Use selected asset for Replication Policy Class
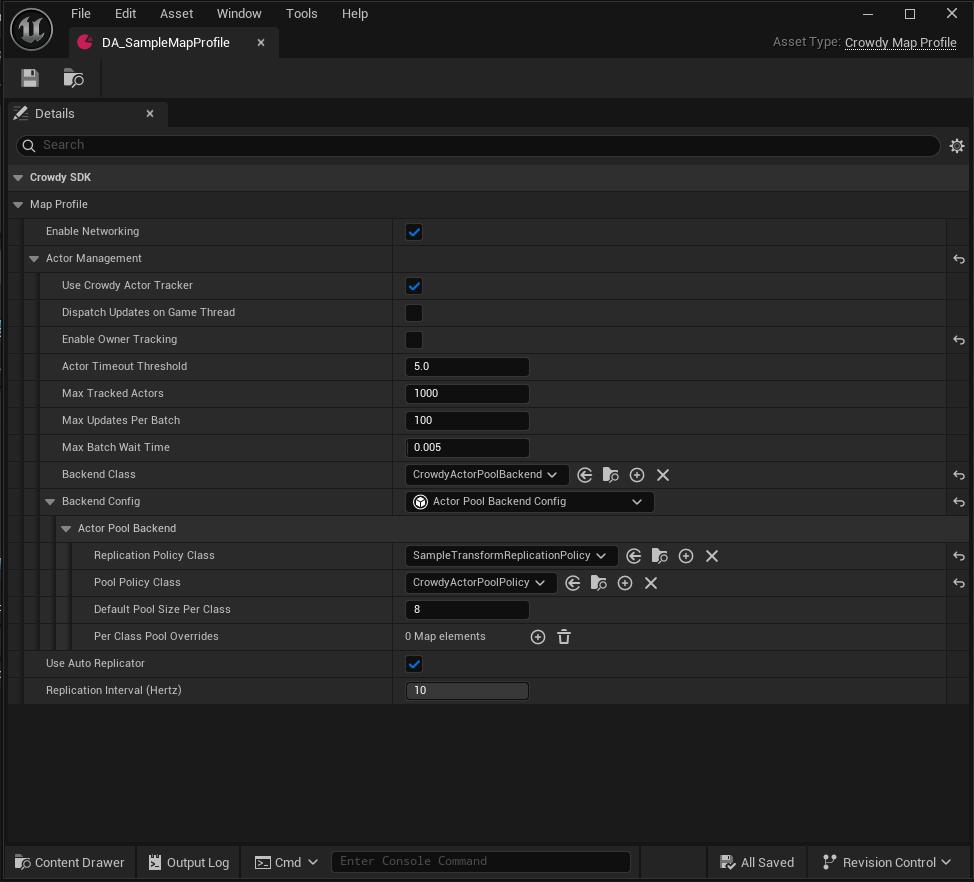Screen dimensions: 974x882 coord(634,556)
